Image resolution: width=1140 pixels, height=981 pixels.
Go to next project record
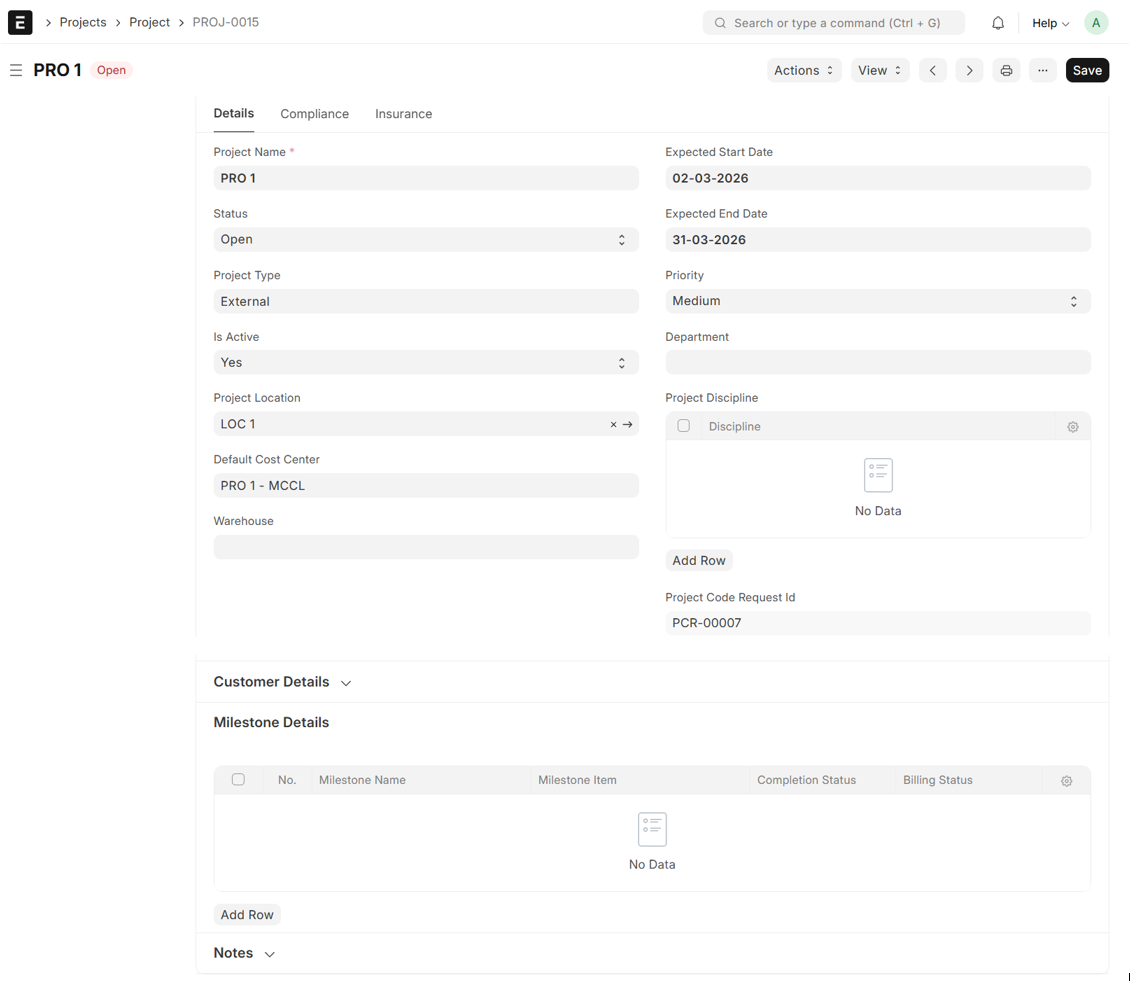tap(968, 70)
